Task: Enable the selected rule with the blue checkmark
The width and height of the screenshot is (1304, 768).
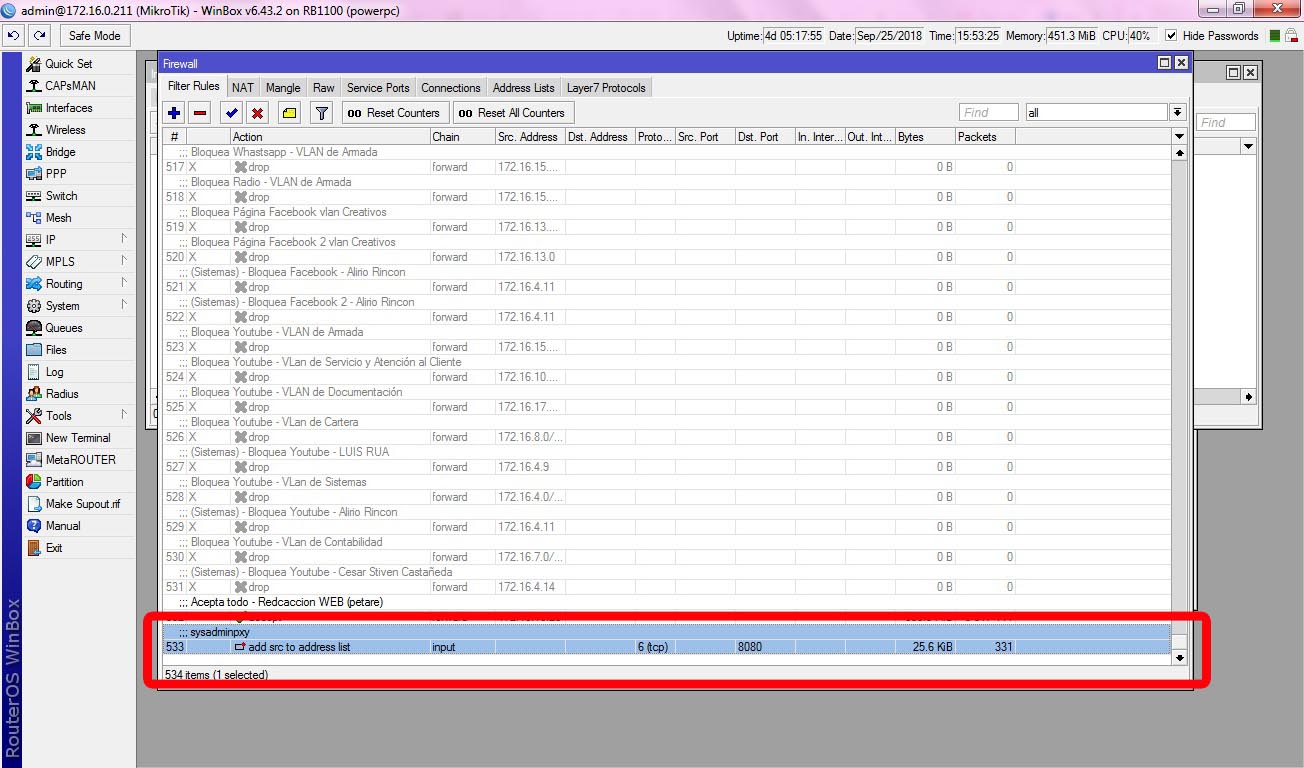Action: pos(232,113)
